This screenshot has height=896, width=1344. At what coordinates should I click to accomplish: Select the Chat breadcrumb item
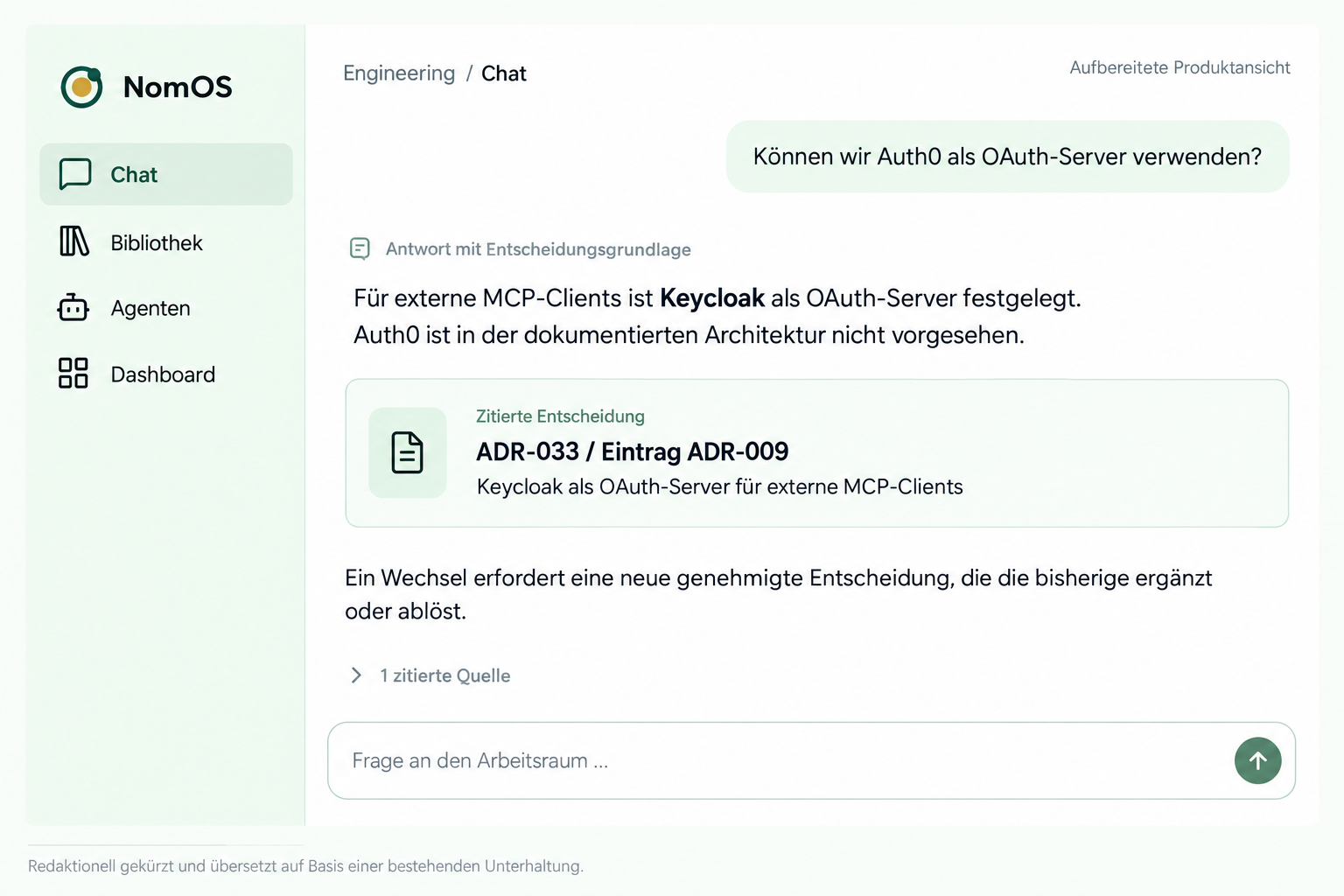[x=504, y=73]
